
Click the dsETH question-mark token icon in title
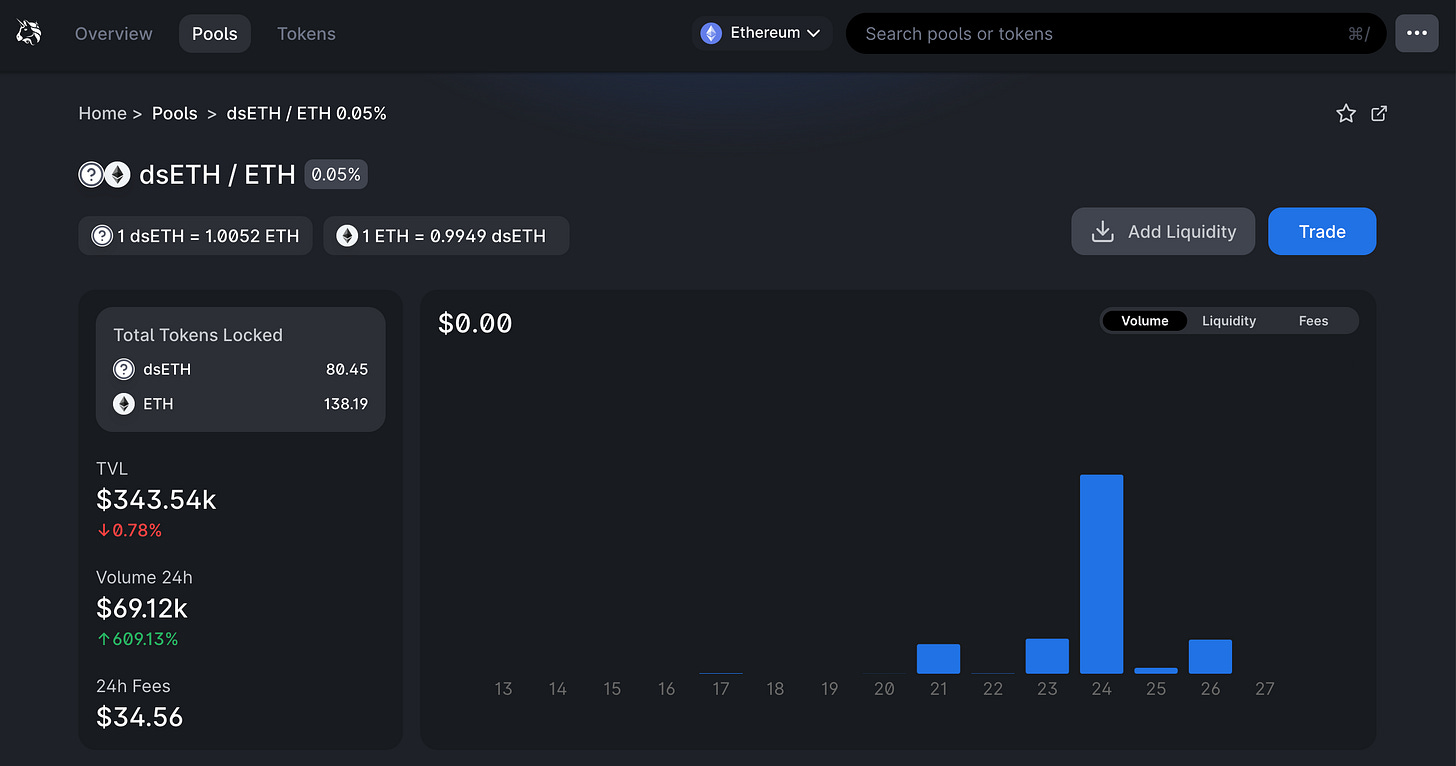[x=92, y=175]
